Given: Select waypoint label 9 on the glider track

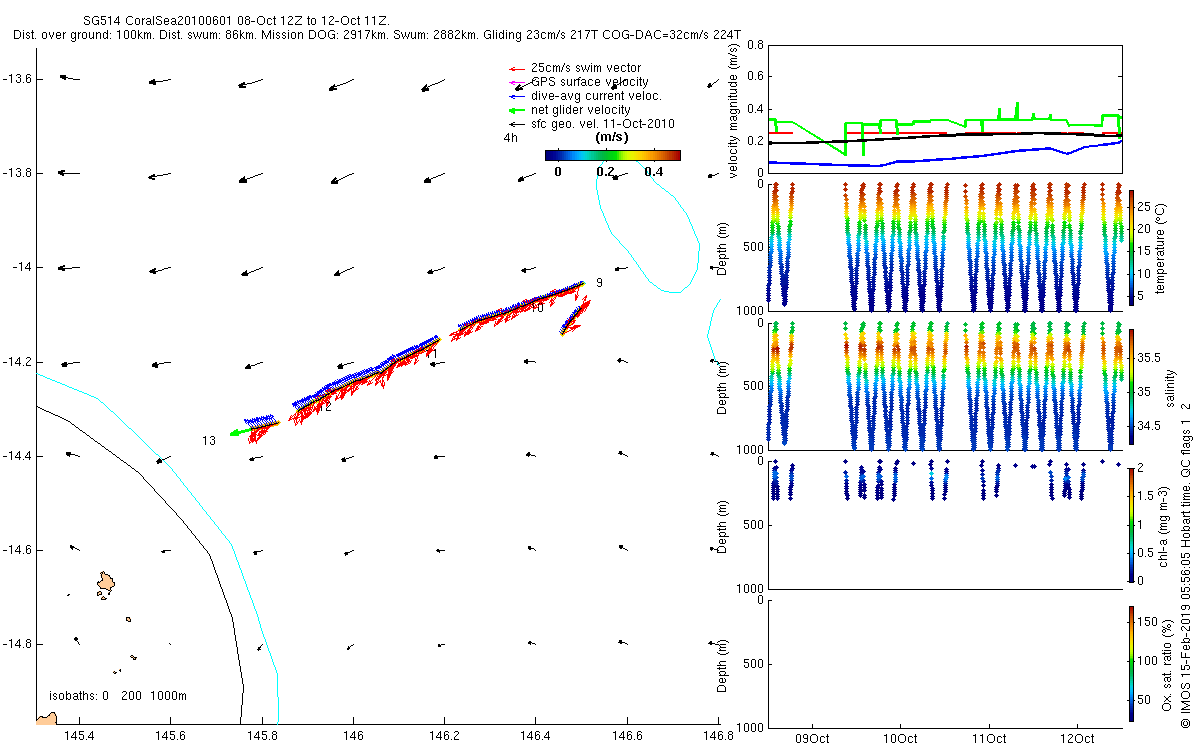Looking at the screenshot, I should point(599,283).
